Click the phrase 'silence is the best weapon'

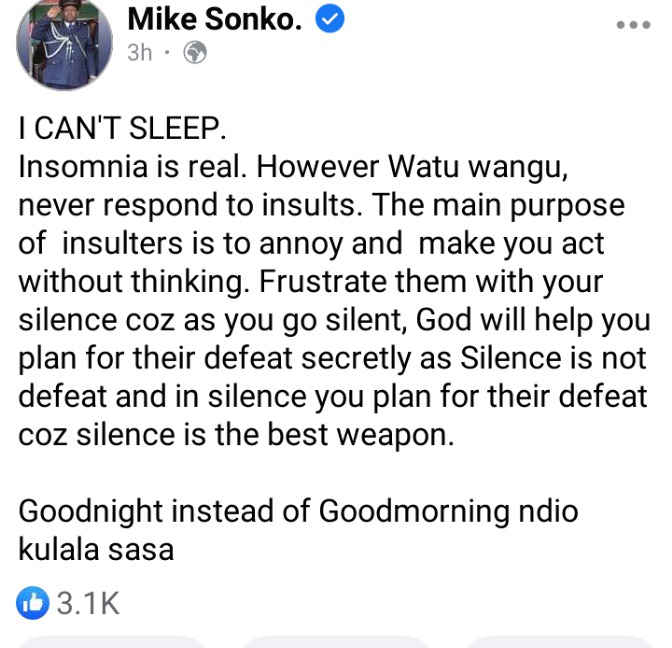pos(264,435)
